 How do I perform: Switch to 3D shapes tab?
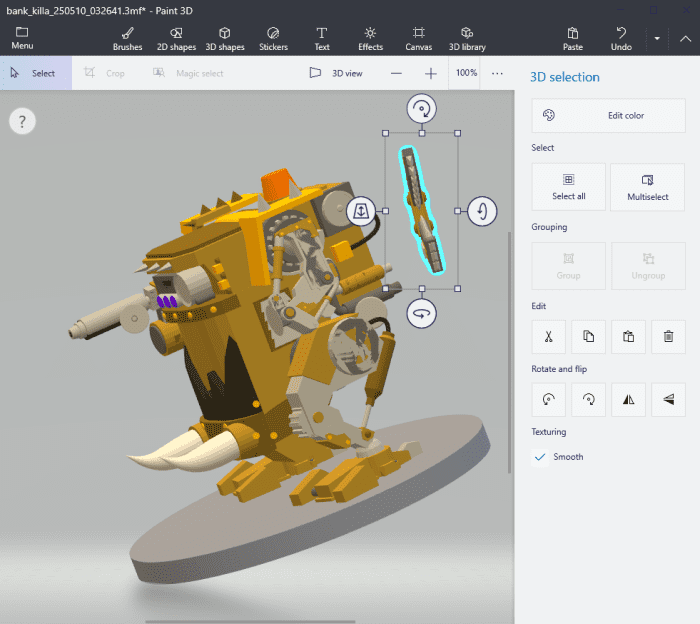point(225,39)
